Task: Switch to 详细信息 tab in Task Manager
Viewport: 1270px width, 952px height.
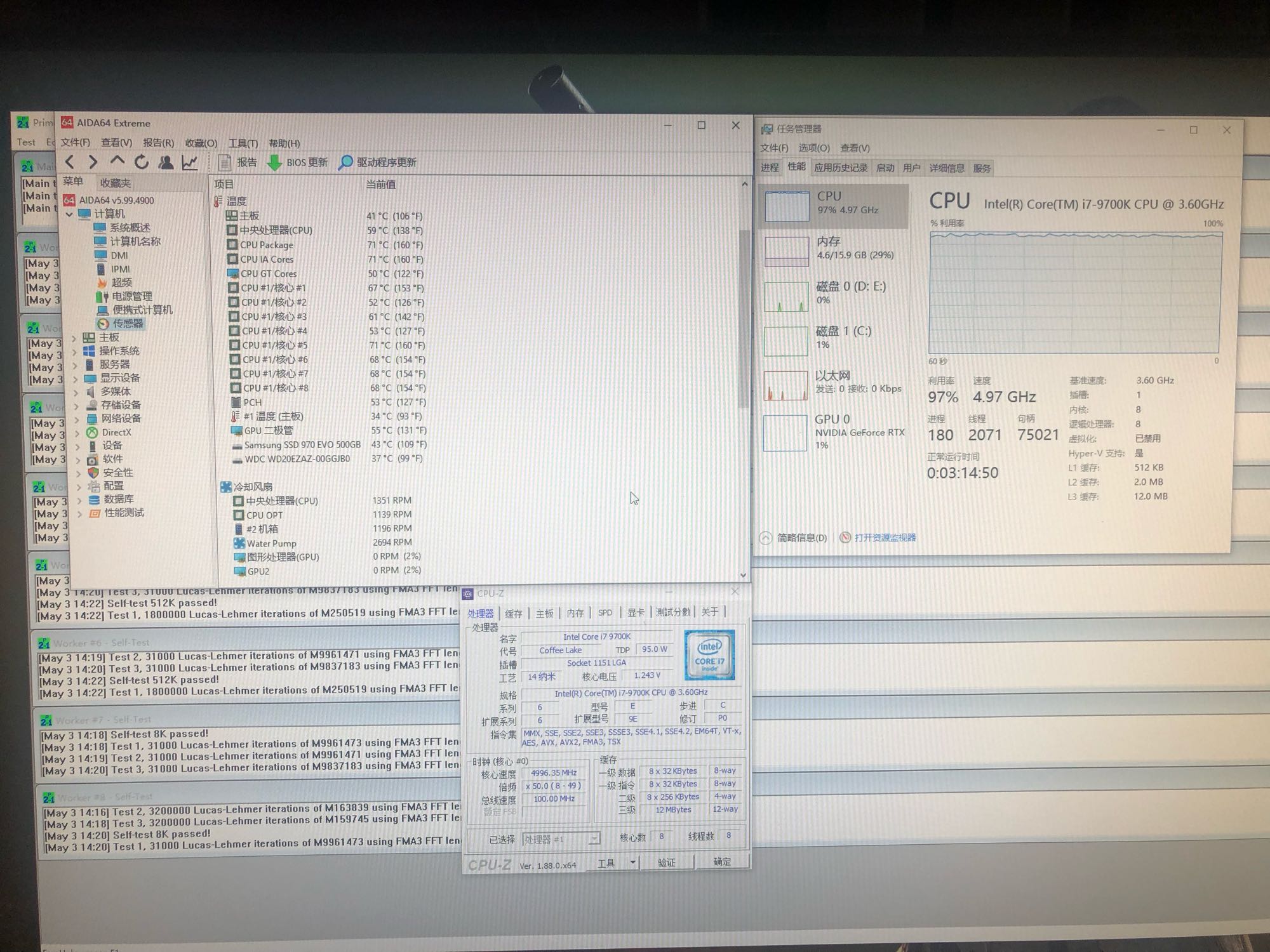Action: click(x=947, y=168)
